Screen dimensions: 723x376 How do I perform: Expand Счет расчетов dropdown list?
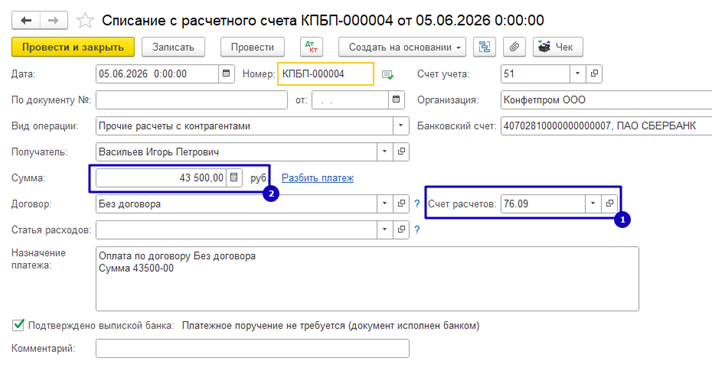pos(593,203)
